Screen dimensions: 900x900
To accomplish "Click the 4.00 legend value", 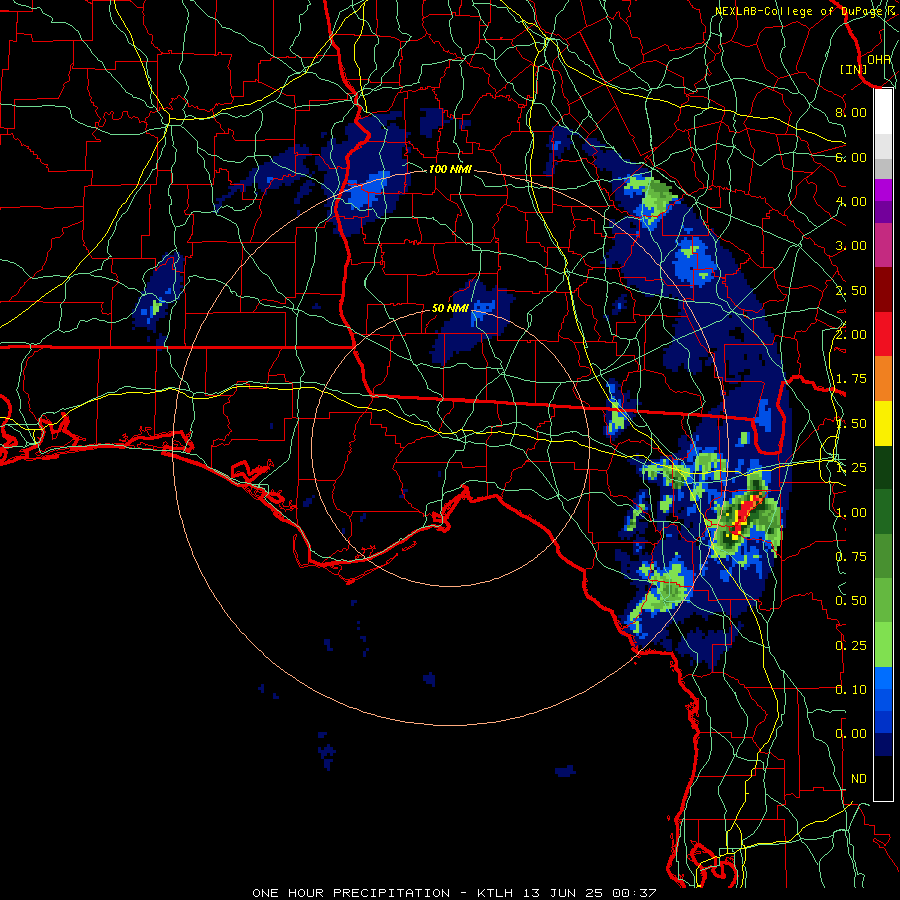I will point(851,201).
